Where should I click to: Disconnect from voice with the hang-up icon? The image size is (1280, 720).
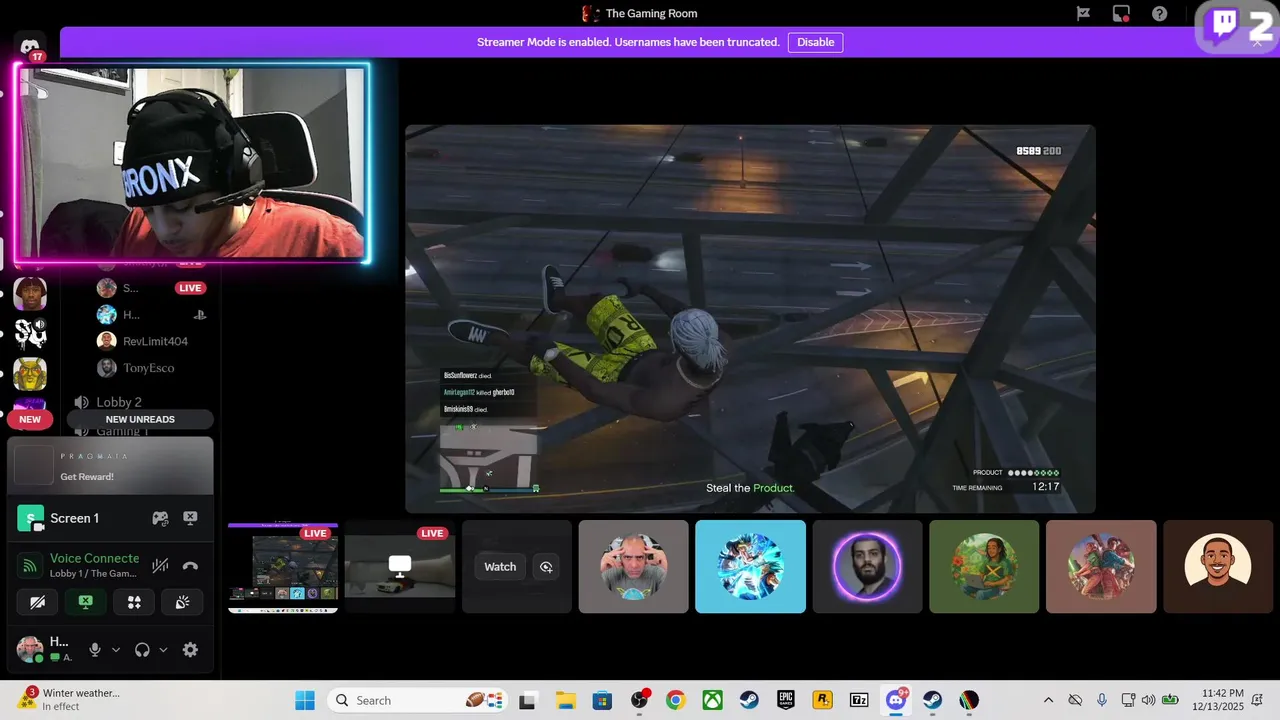pyautogui.click(x=190, y=565)
